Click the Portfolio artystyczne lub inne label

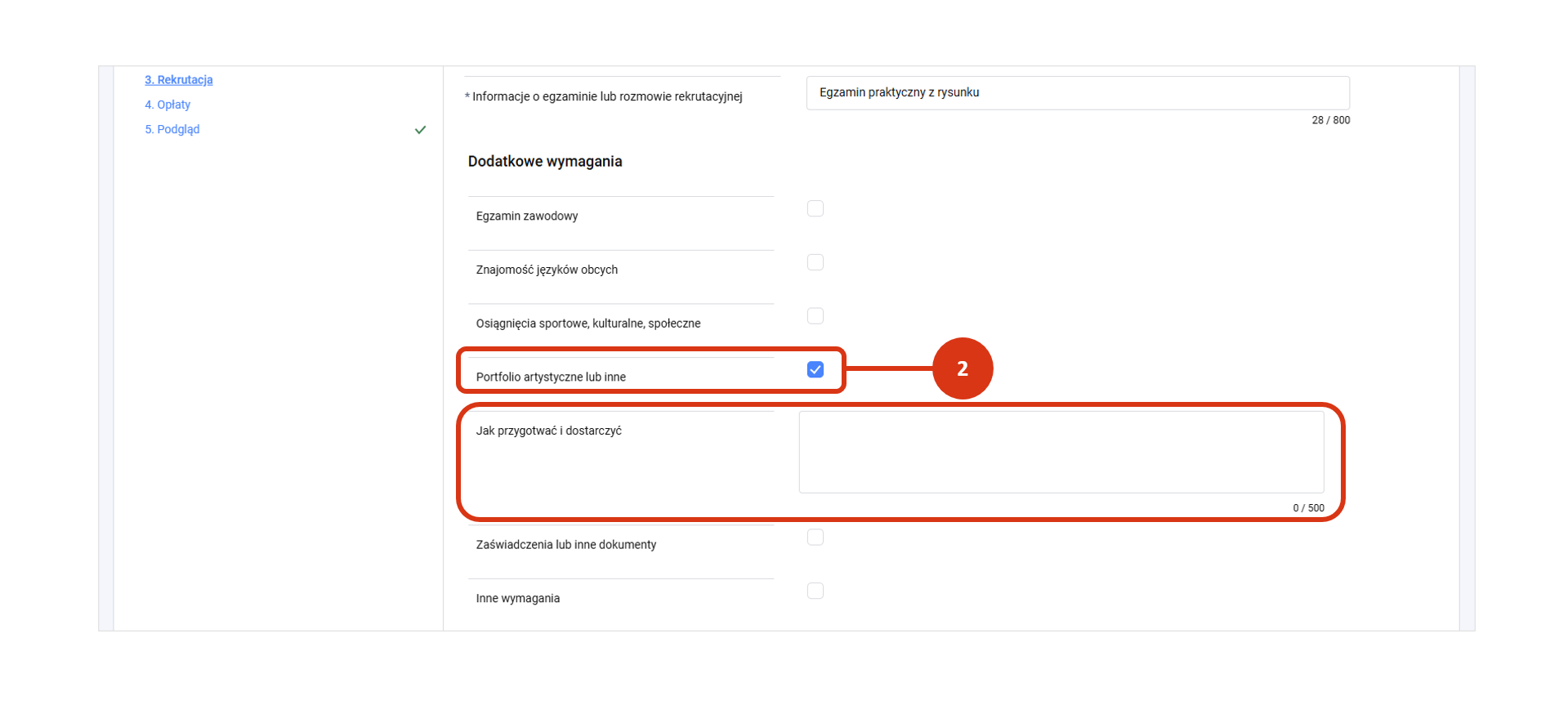pos(551,377)
